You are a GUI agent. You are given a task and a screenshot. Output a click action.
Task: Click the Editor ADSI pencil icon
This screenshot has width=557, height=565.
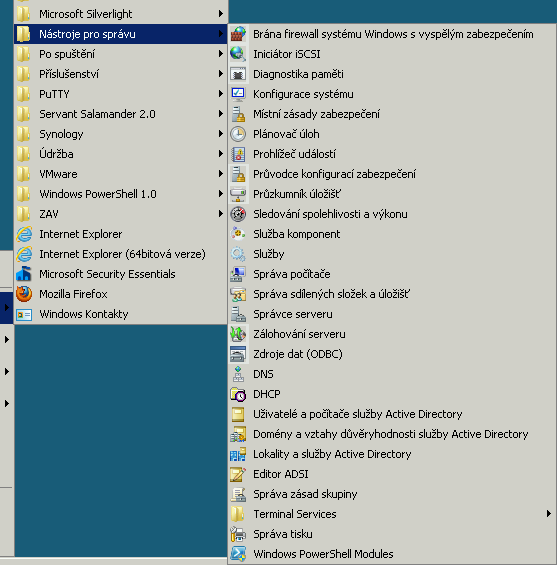point(238,474)
